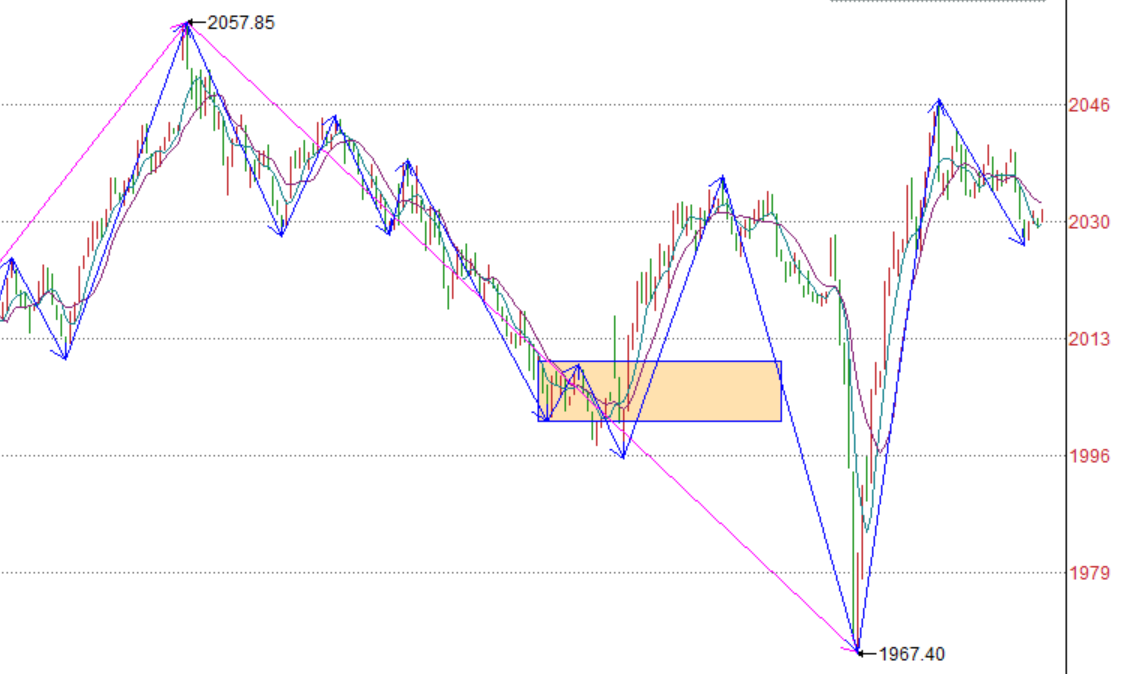The height and width of the screenshot is (674, 1136).
Task: Select the blue zigzag peak touching 2046 gridline
Action: tap(938, 101)
